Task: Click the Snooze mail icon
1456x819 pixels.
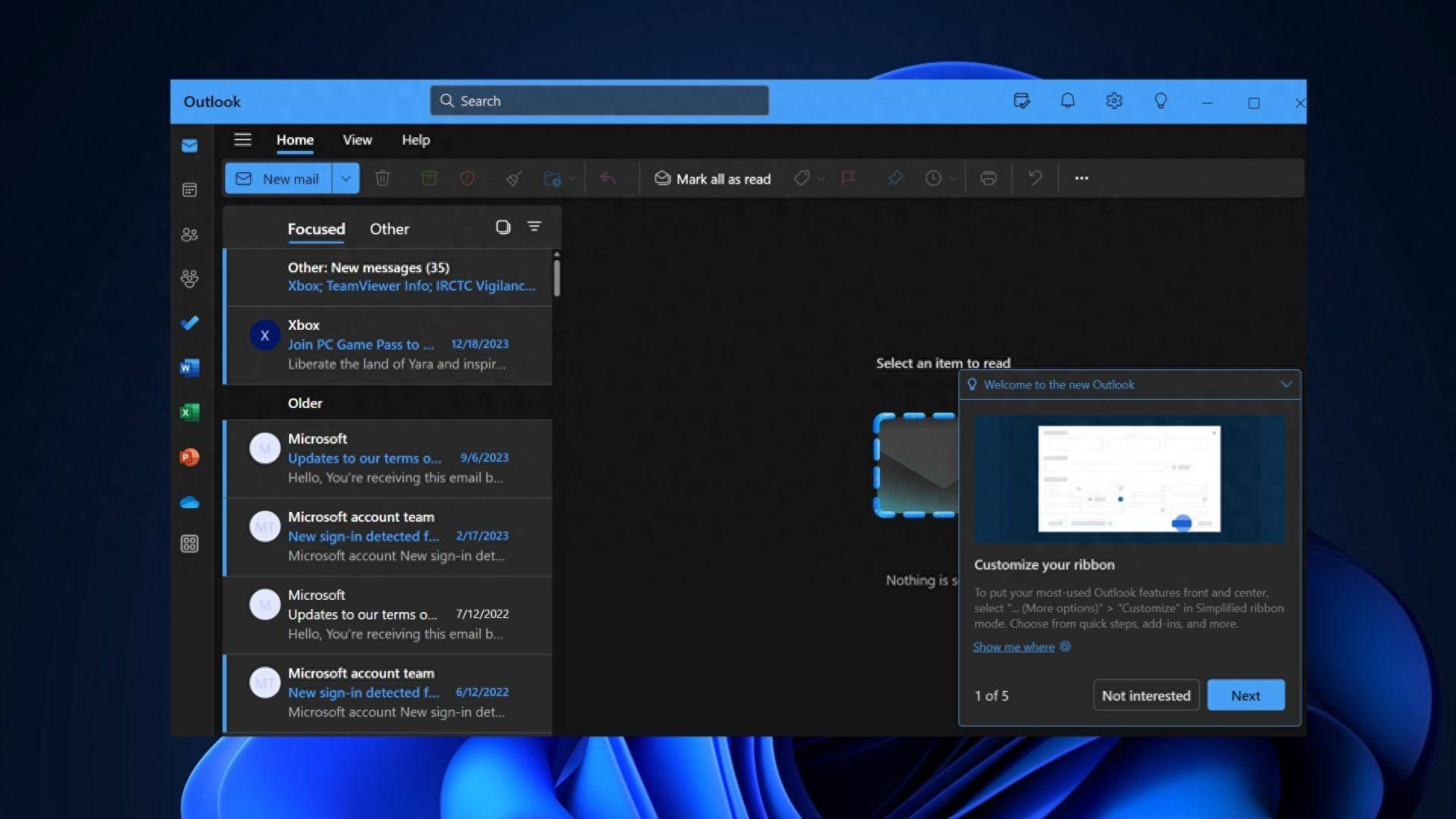Action: 932,177
